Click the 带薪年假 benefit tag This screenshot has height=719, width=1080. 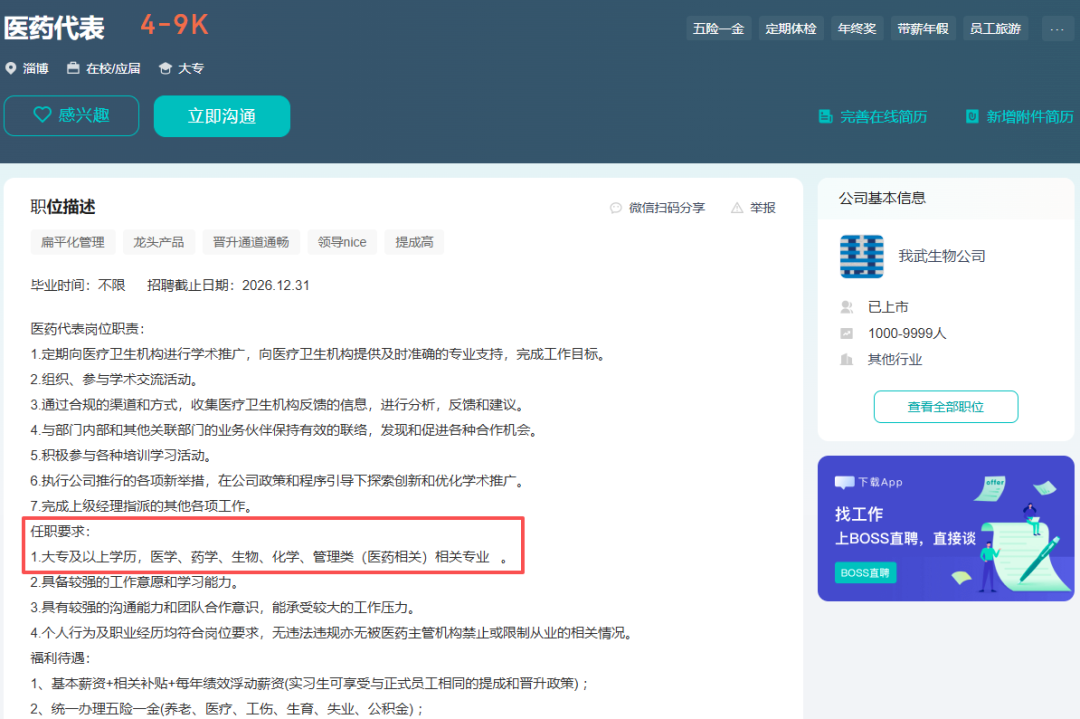coord(923,29)
